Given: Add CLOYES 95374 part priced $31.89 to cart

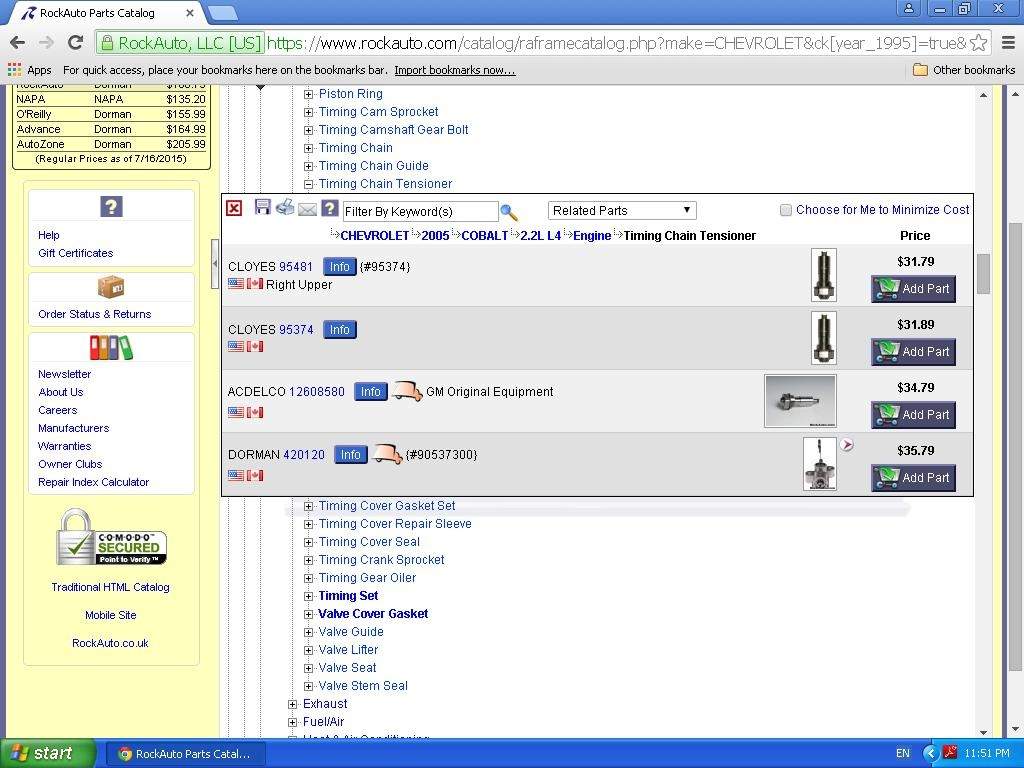Looking at the screenshot, I should click(914, 351).
